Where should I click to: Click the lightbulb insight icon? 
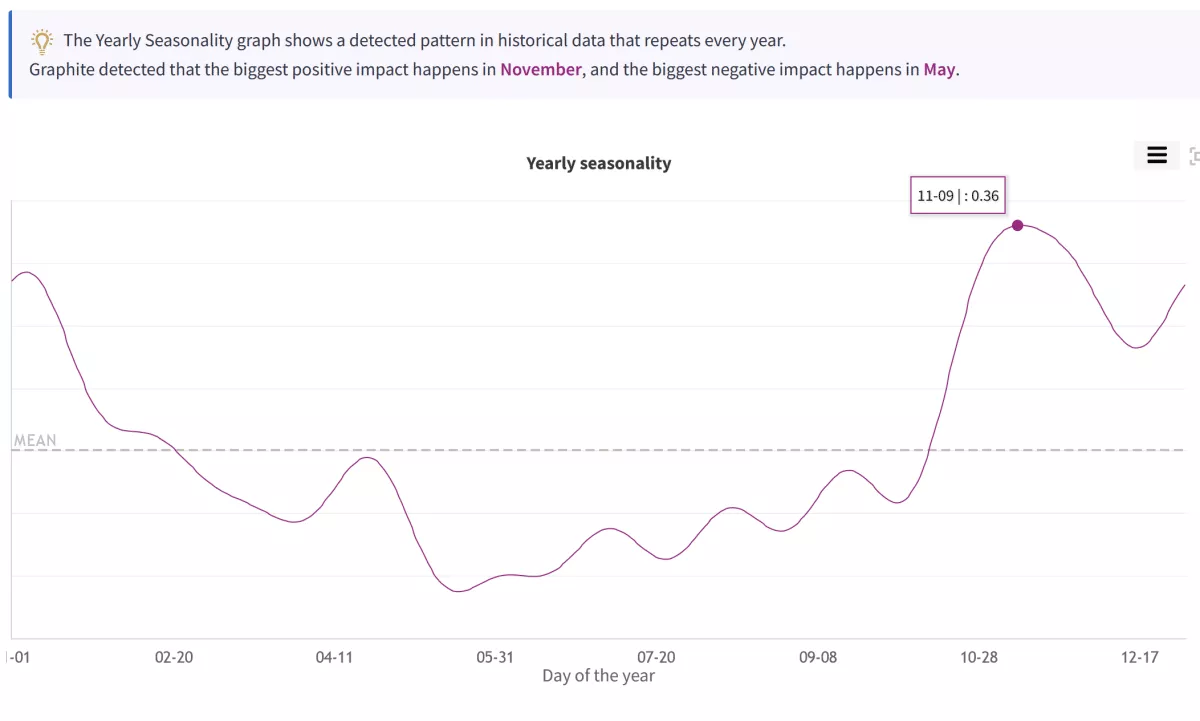click(x=41, y=41)
